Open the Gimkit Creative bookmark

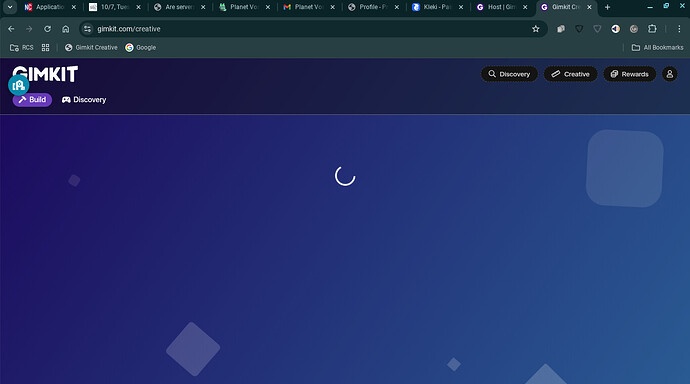tap(91, 48)
